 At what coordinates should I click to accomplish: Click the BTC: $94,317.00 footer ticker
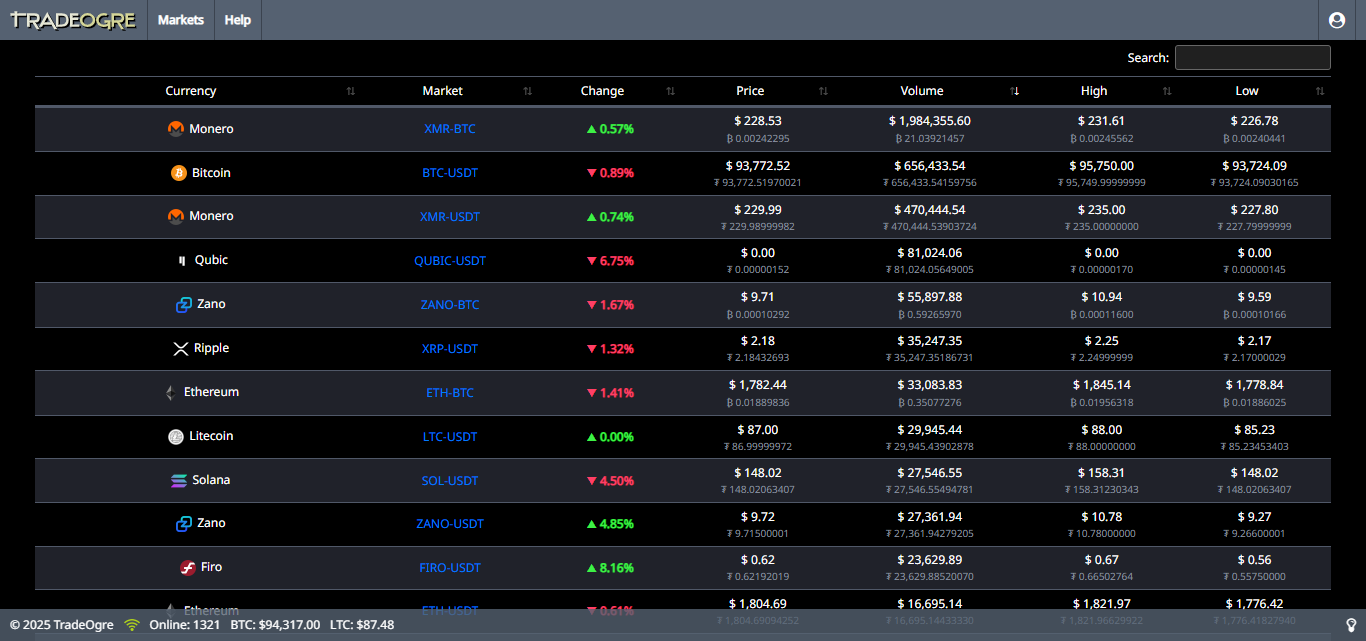tap(275, 625)
